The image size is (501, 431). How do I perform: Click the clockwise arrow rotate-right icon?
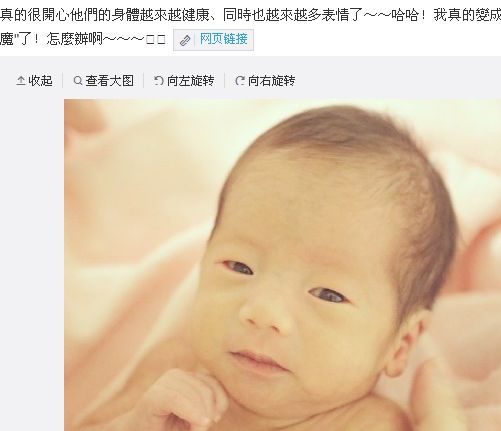point(240,81)
